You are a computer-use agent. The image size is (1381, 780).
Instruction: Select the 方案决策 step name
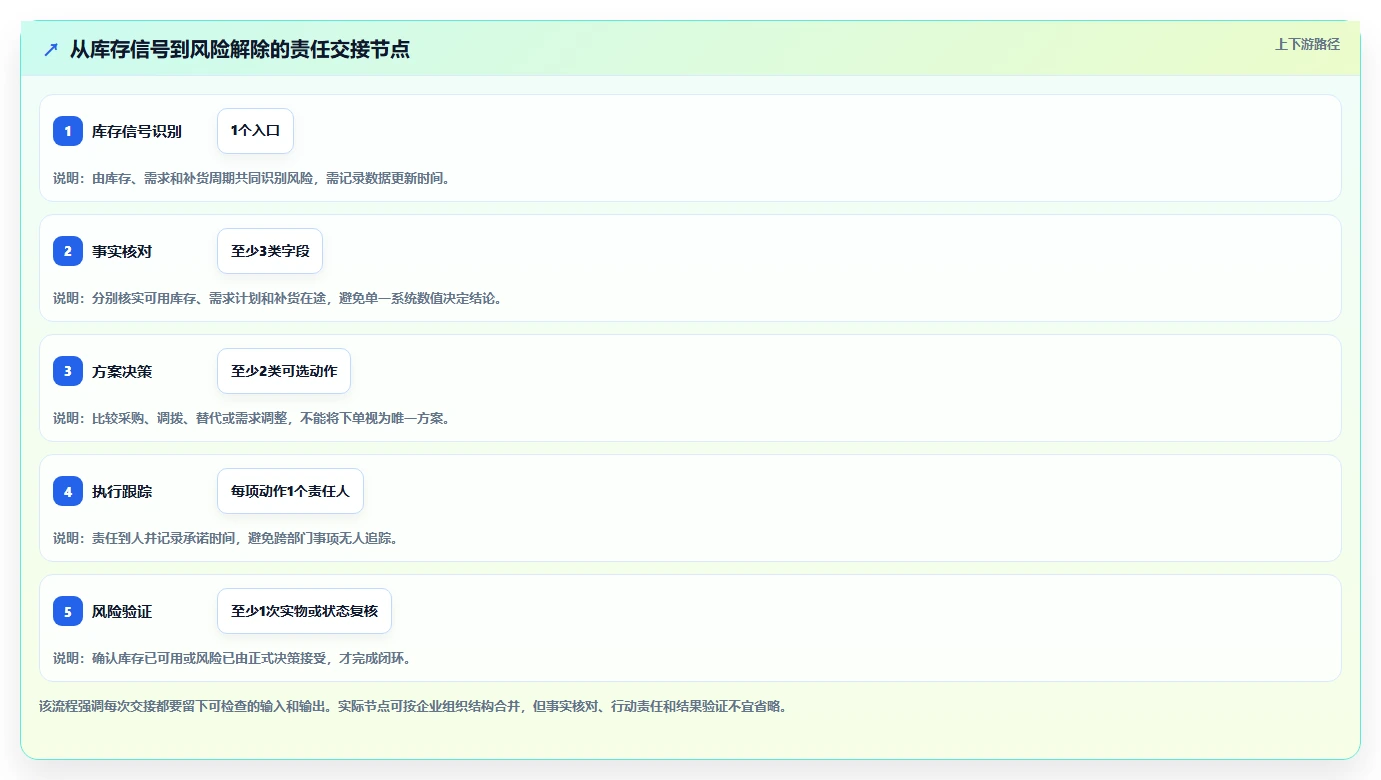[x=122, y=371]
